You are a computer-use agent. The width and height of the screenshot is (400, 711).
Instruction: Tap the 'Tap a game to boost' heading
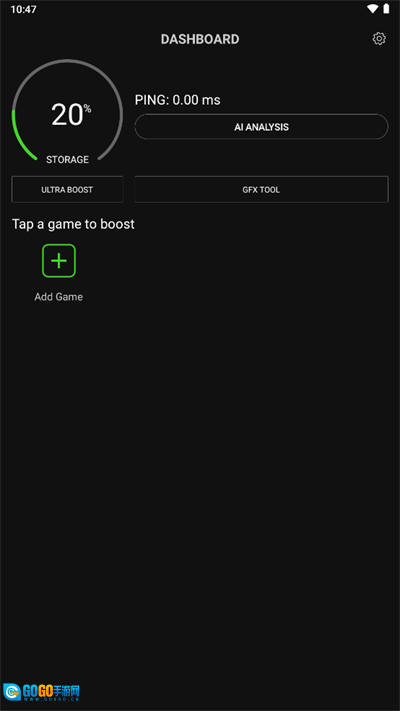[73, 224]
